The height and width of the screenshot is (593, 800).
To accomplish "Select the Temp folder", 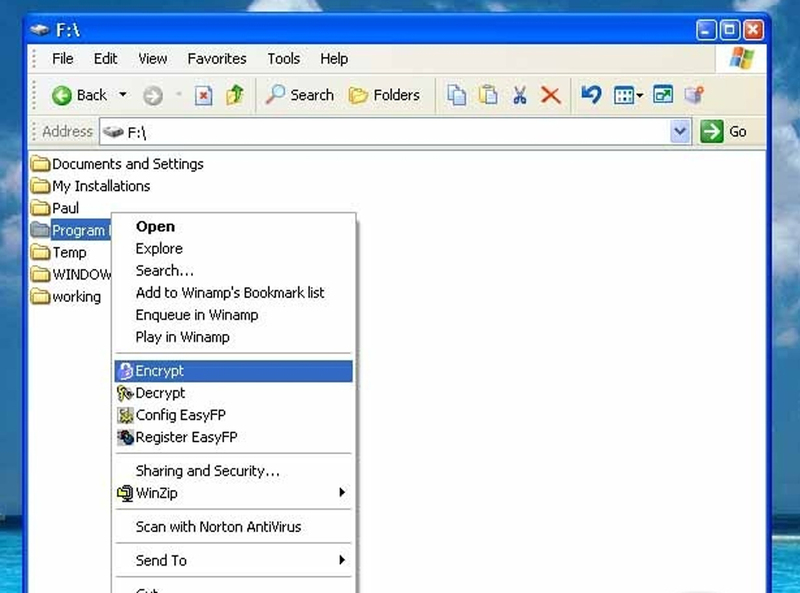I will (58, 253).
